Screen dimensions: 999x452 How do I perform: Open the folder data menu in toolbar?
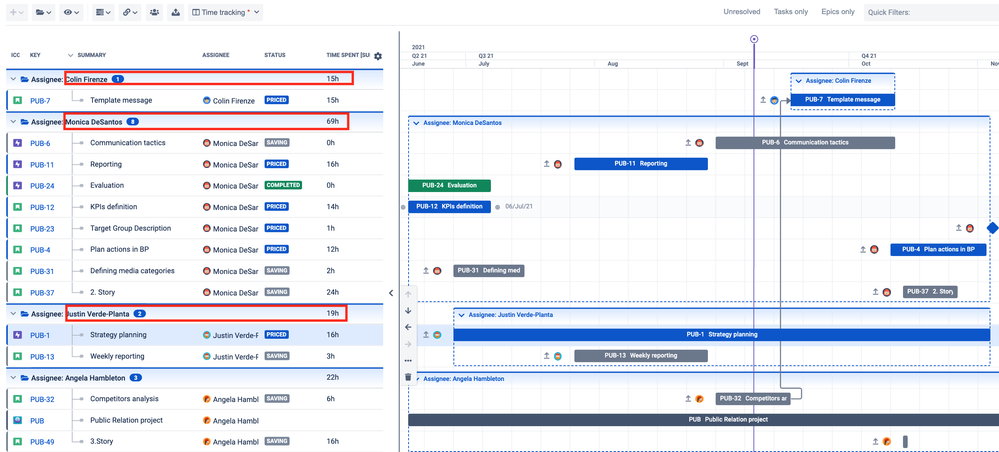pos(43,12)
